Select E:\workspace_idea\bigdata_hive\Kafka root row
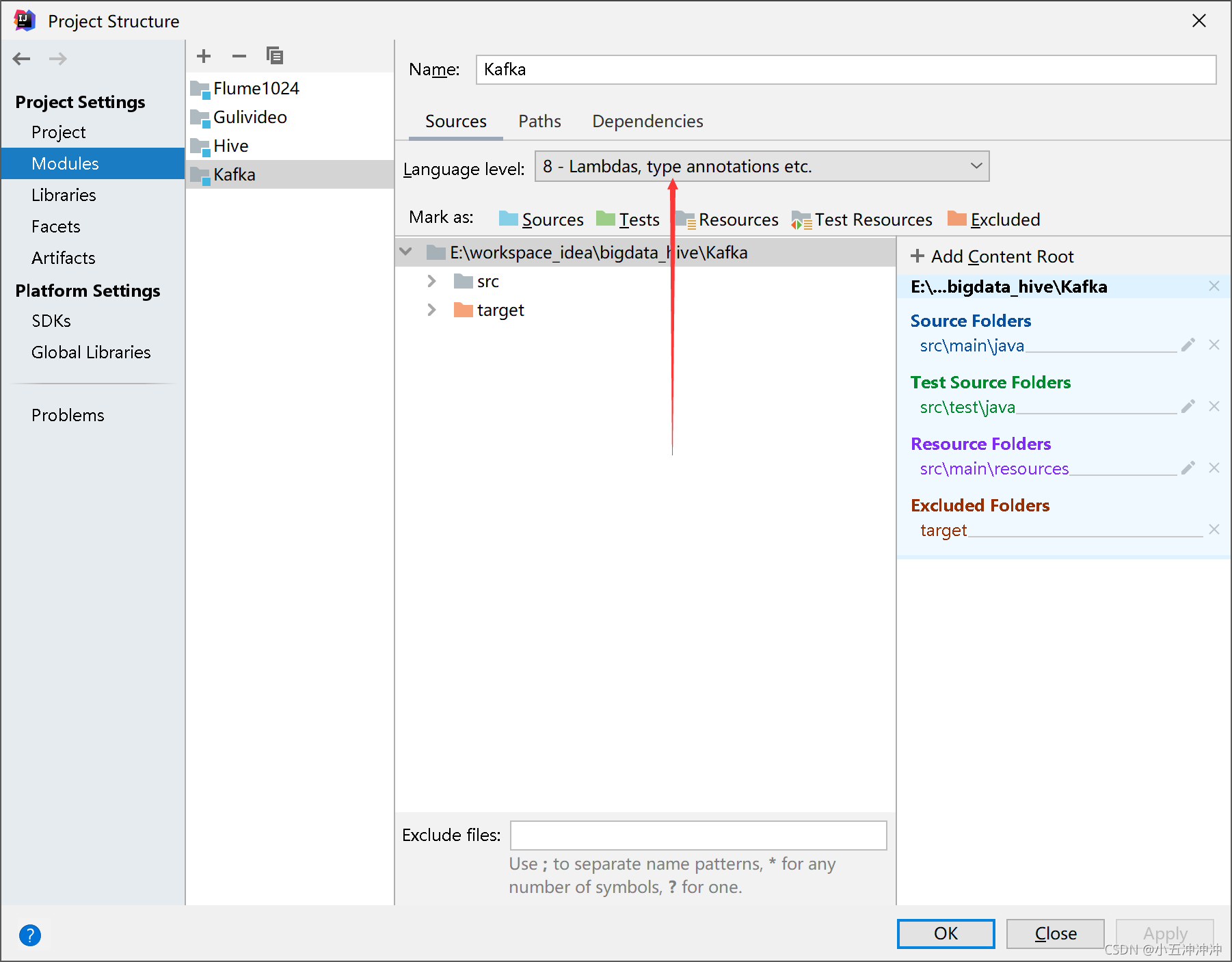1232x962 pixels. point(645,252)
